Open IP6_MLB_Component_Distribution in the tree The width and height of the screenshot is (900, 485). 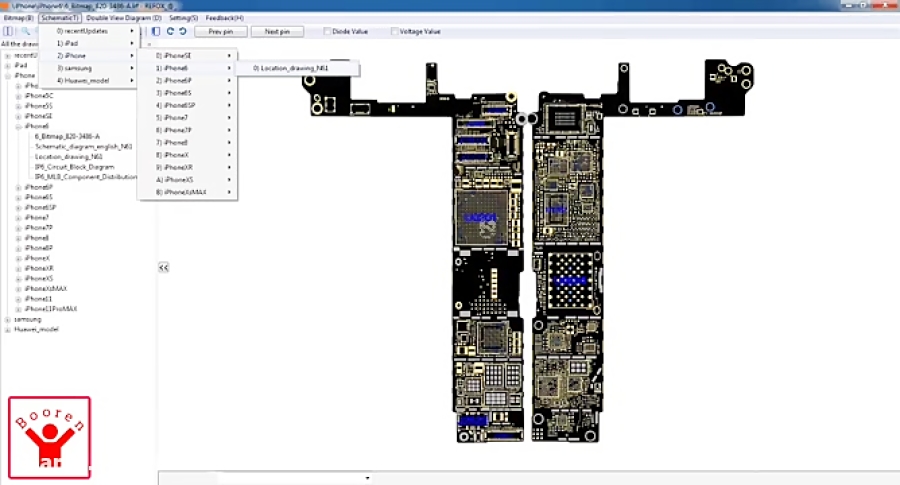pos(86,177)
